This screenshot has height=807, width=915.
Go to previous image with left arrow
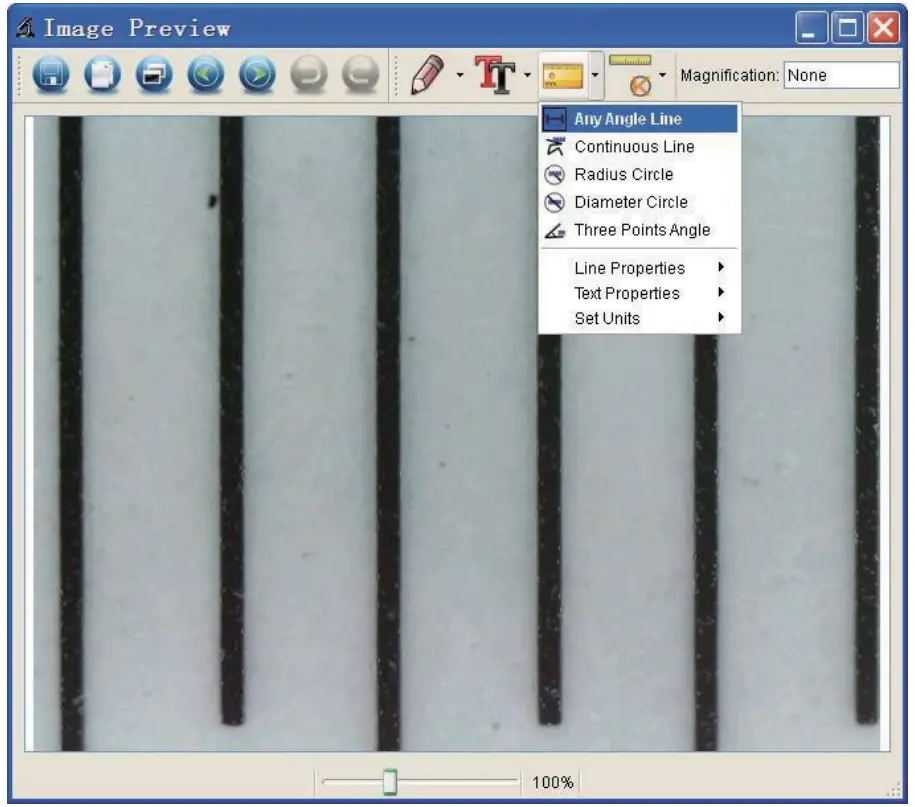click(x=205, y=76)
